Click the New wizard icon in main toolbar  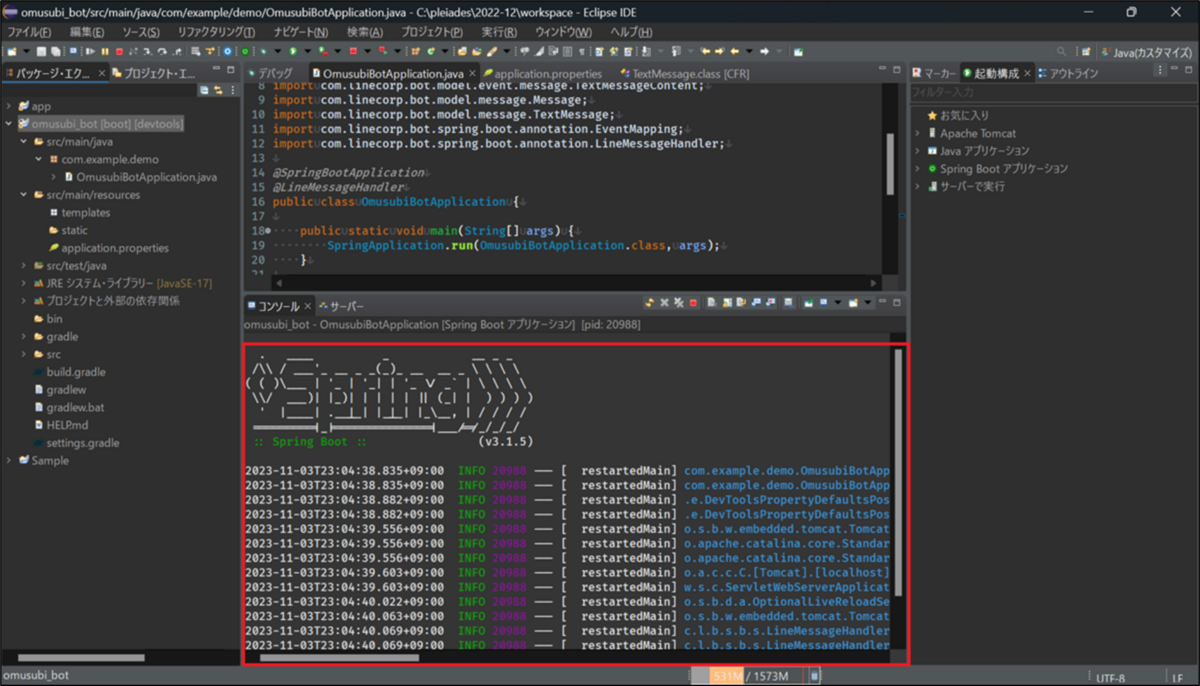pyautogui.click(x=11, y=50)
